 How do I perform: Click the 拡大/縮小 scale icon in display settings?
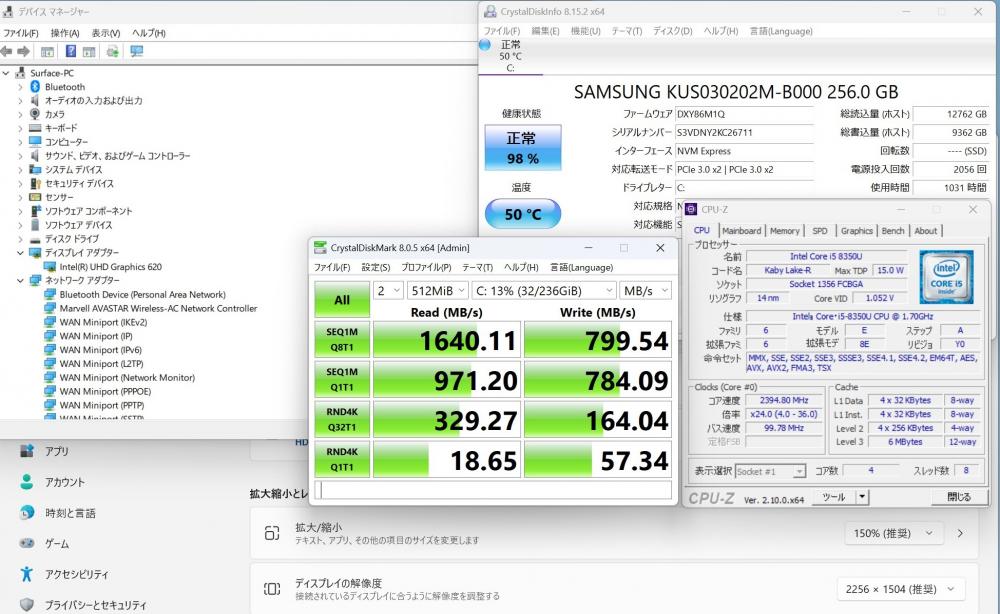tap(272, 534)
